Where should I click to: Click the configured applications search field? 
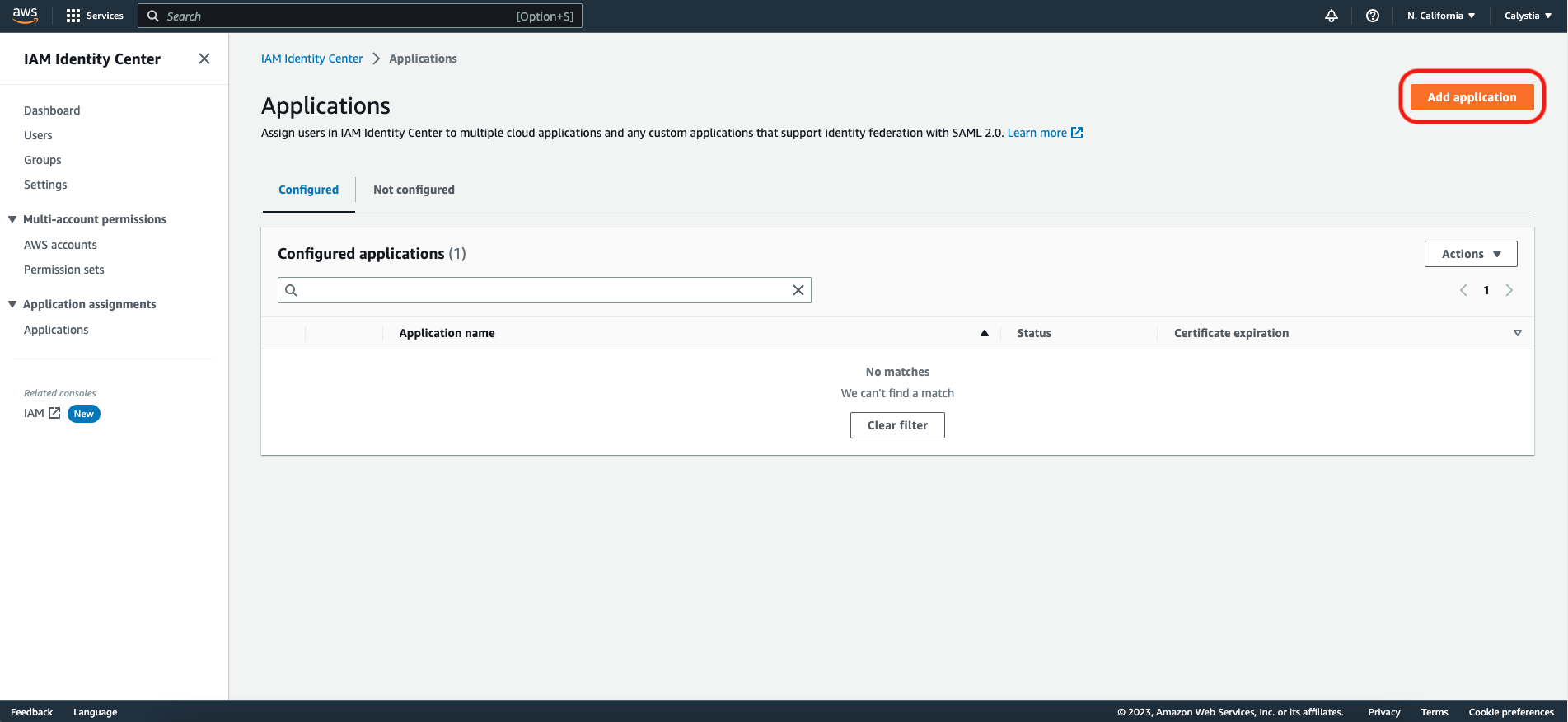point(544,290)
